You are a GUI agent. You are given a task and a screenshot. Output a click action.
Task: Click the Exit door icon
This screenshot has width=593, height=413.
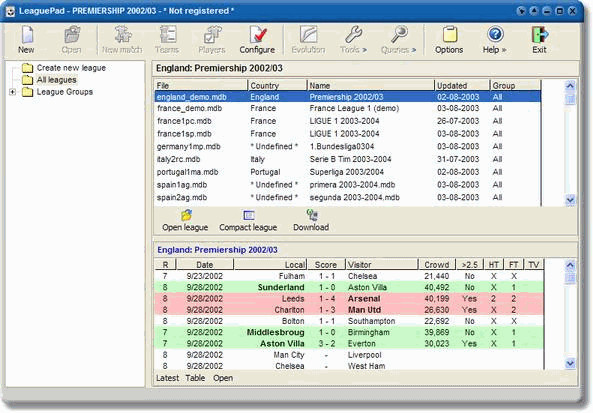point(540,34)
